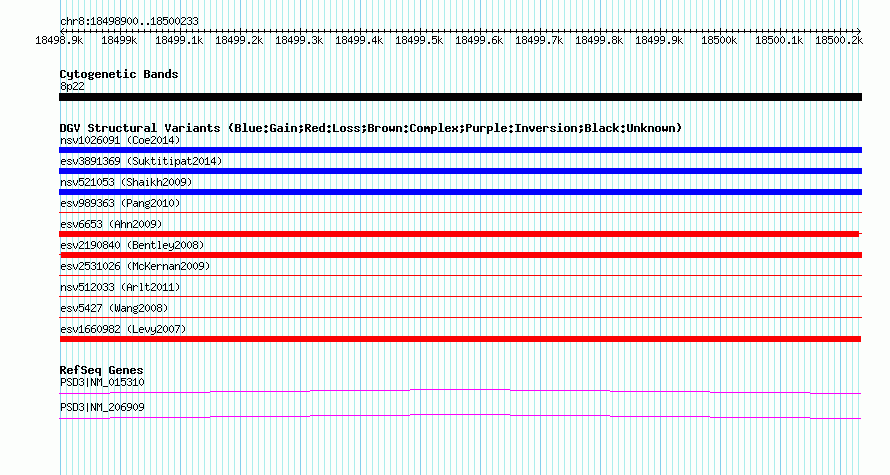This screenshot has width=890, height=475.
Task: Open variant esv989363 (Pang2010) label
Action: click(x=120, y=203)
